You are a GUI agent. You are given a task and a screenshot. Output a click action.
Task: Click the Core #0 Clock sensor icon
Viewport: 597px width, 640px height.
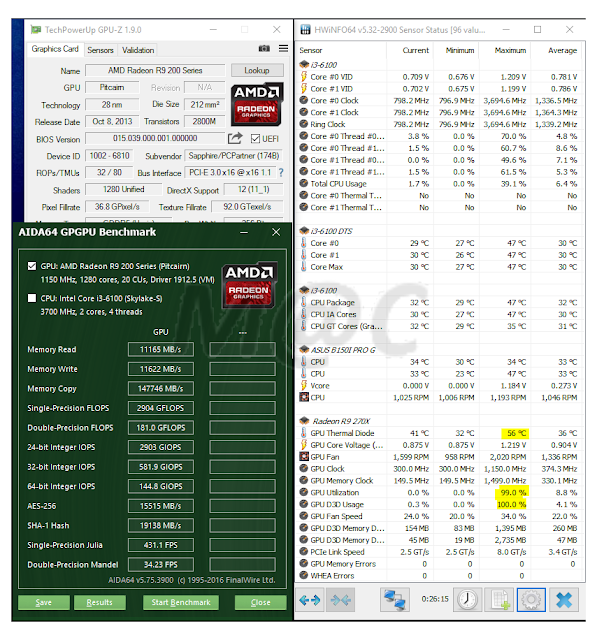(304, 100)
